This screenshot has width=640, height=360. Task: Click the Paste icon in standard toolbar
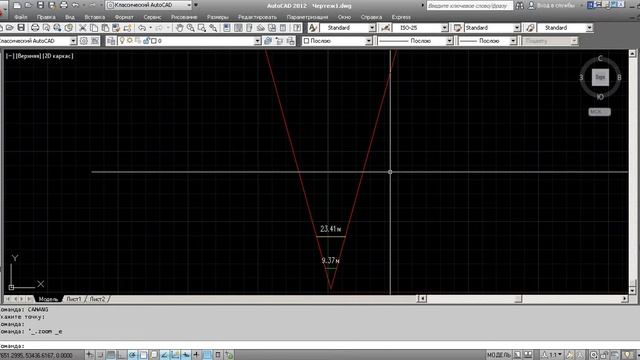pyautogui.click(x=105, y=28)
